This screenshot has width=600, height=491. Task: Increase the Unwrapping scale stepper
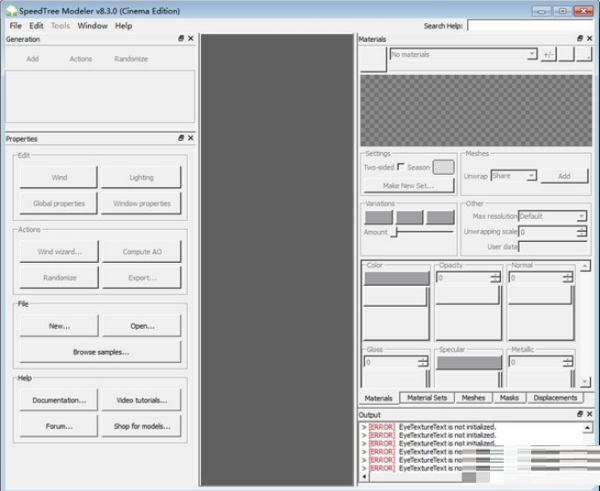(x=581, y=228)
